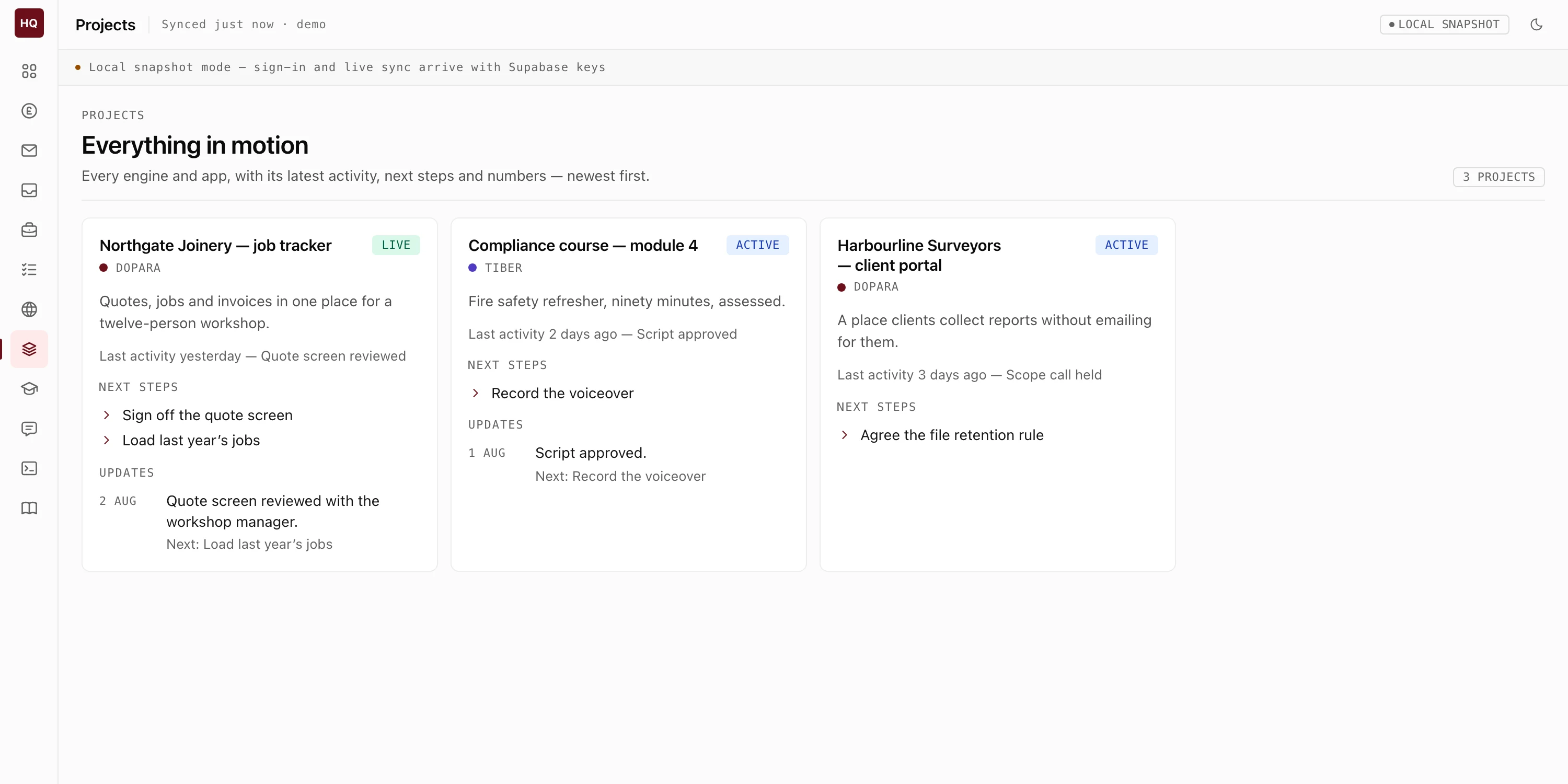
Task: Open the checklist tasks icon in sidebar
Action: click(29, 270)
